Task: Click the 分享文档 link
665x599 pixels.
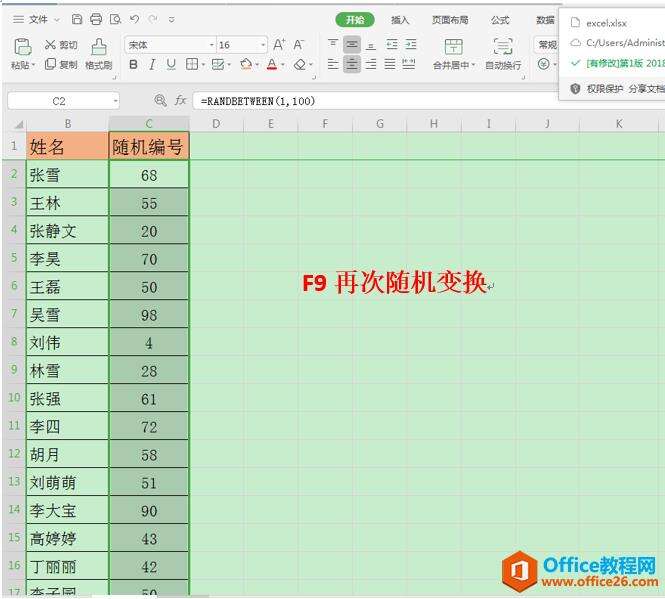Action: click(x=646, y=89)
